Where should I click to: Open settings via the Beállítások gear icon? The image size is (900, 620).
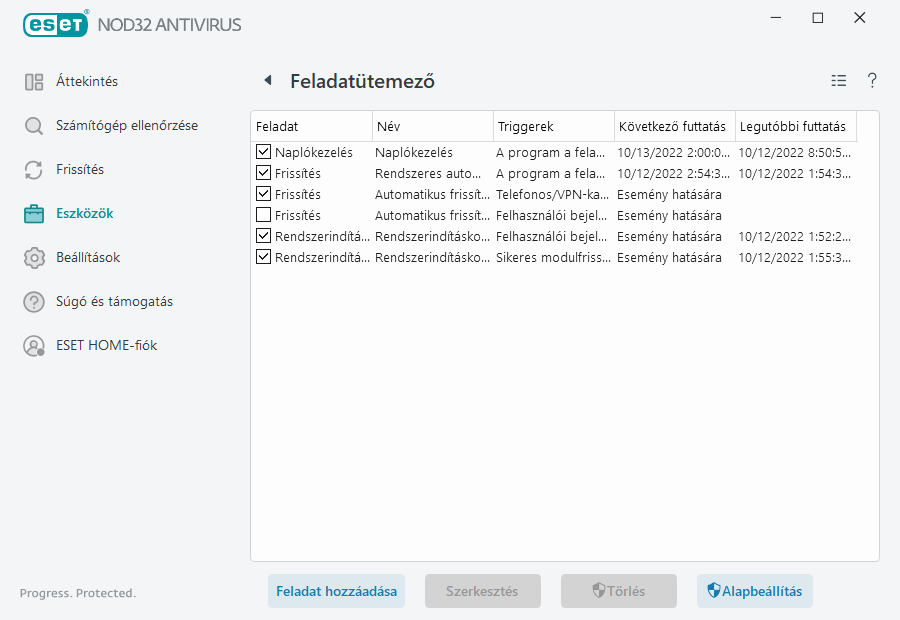(33, 257)
